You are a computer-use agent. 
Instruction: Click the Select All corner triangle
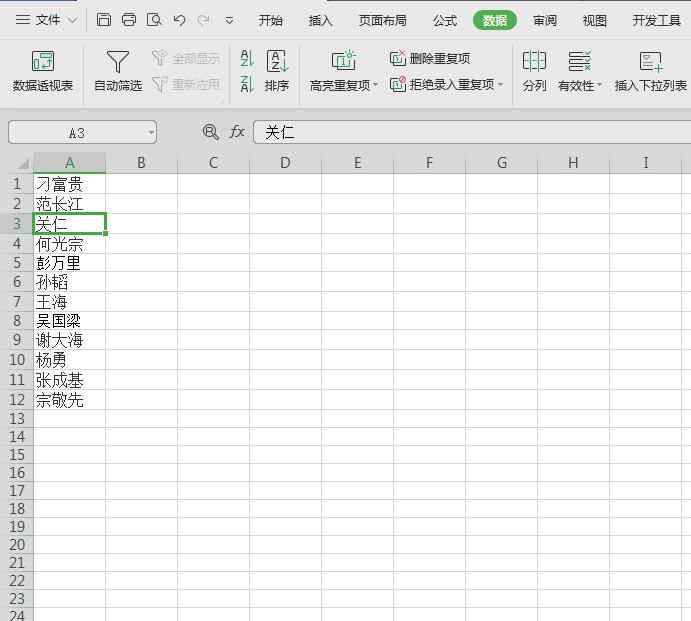(22, 163)
